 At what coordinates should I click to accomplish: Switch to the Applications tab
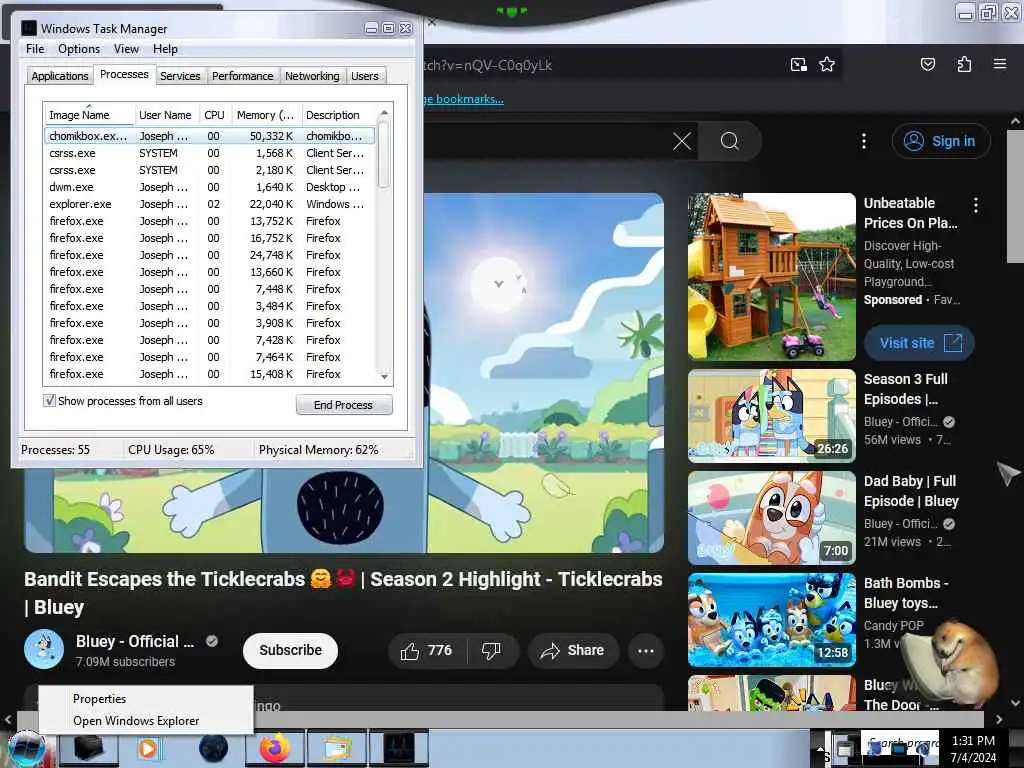point(59,76)
